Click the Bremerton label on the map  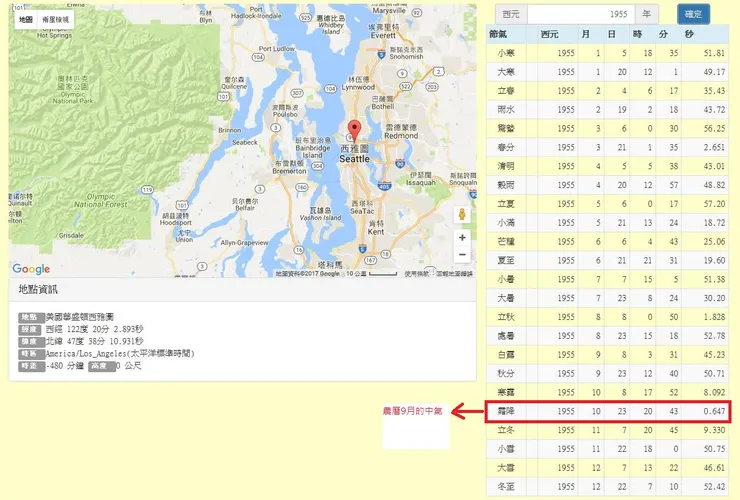(289, 168)
